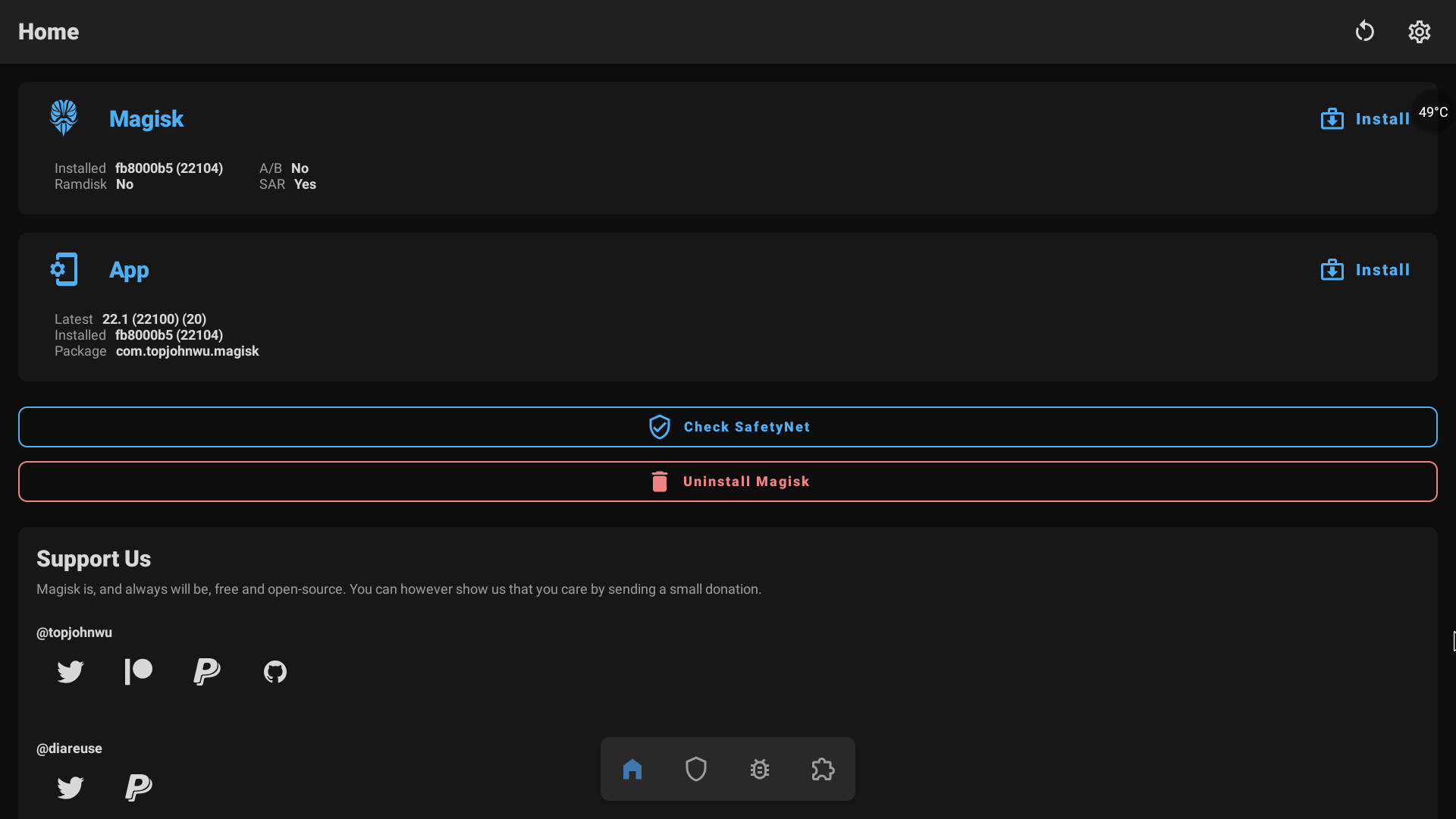The width and height of the screenshot is (1456, 819).
Task: Install the App using the App card button
Action: [x=1365, y=270]
